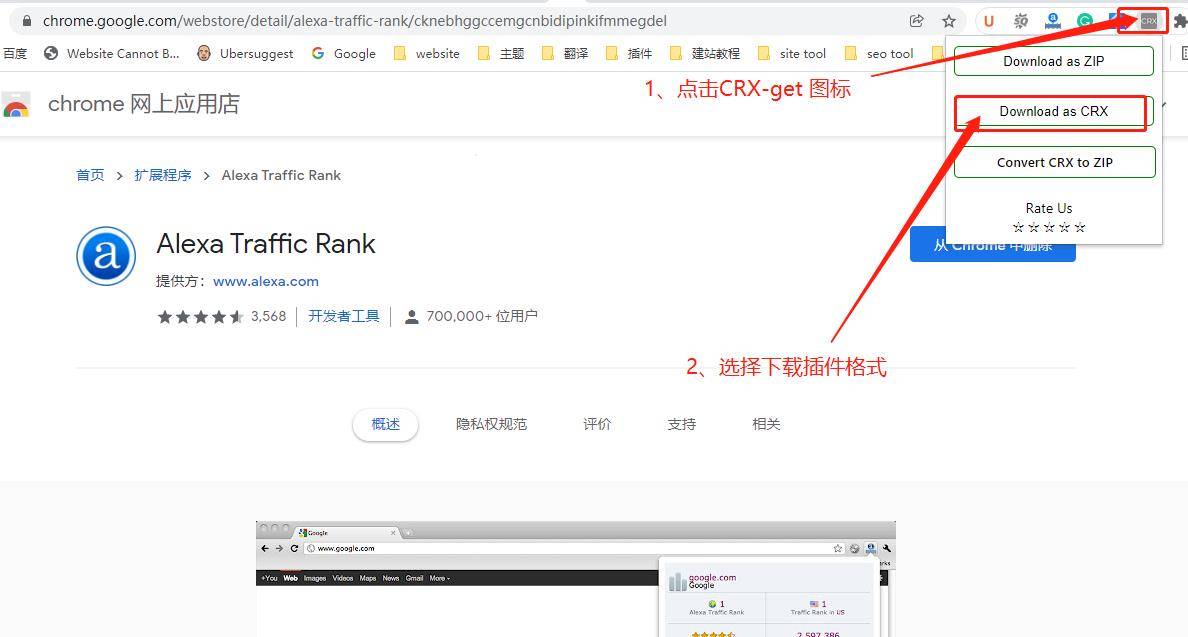
Task: Open the '翻译' bookmarks folder
Action: coord(564,53)
